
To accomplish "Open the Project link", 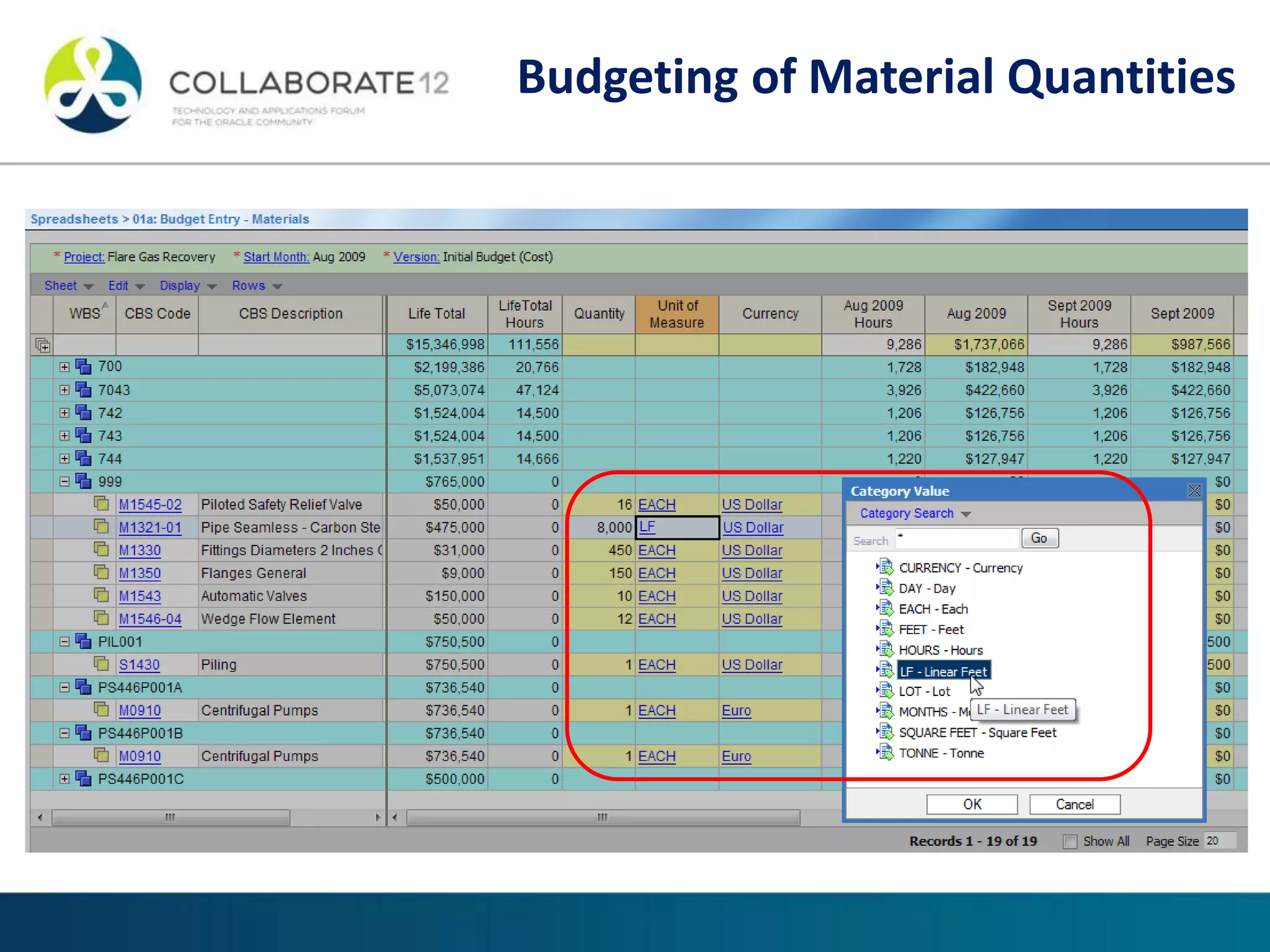I will point(84,257).
